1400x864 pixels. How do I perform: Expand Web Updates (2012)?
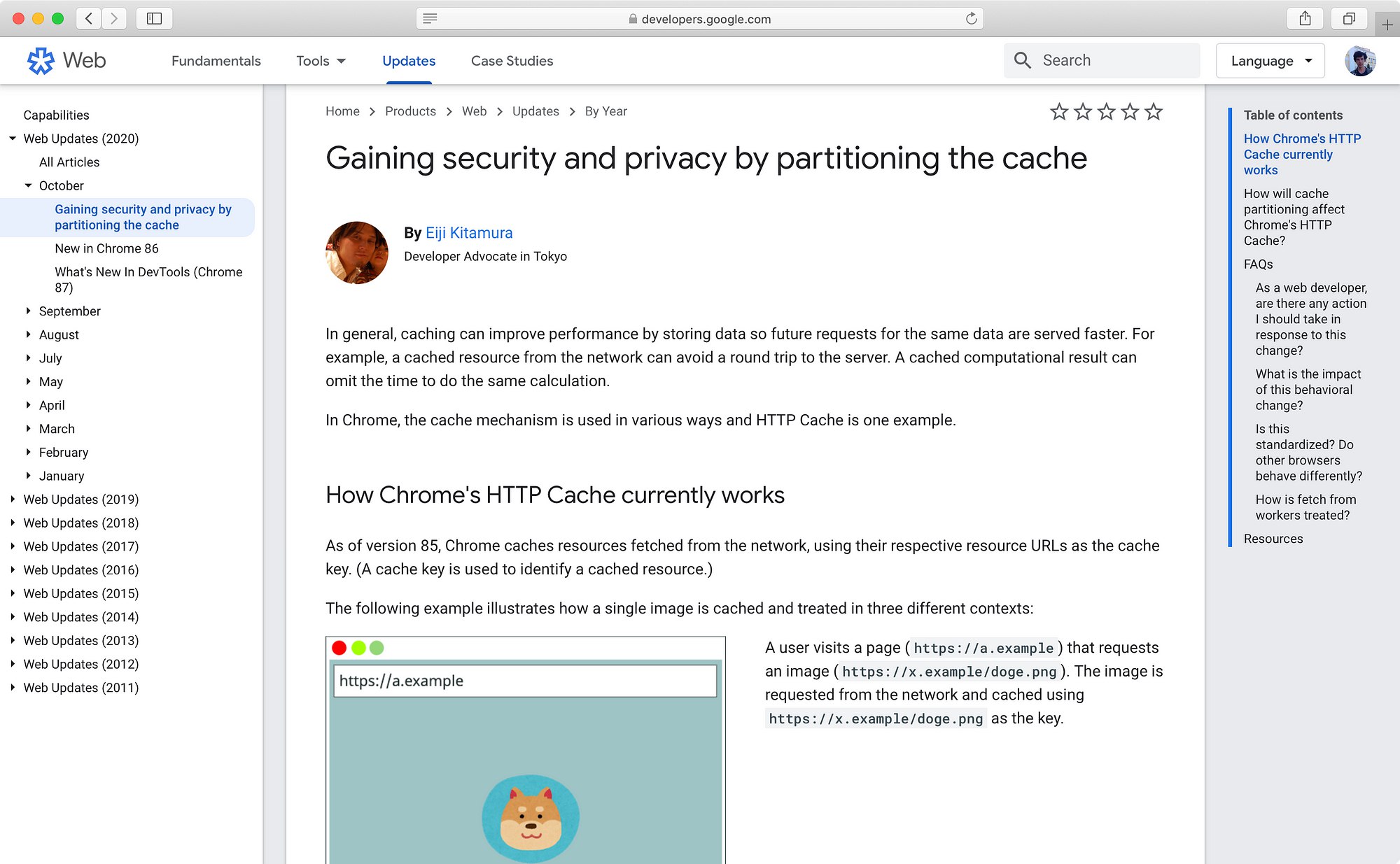pyautogui.click(x=13, y=664)
